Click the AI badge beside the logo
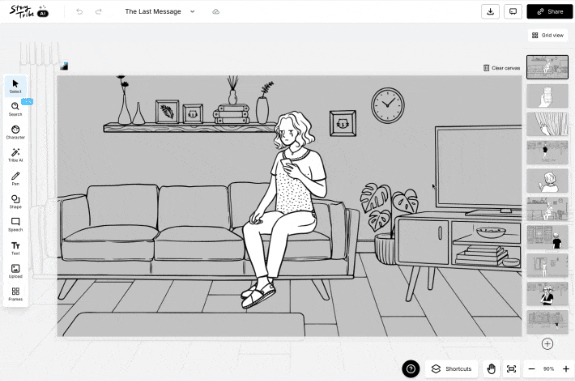Screen dimensions: 575x381 (x=43, y=14)
